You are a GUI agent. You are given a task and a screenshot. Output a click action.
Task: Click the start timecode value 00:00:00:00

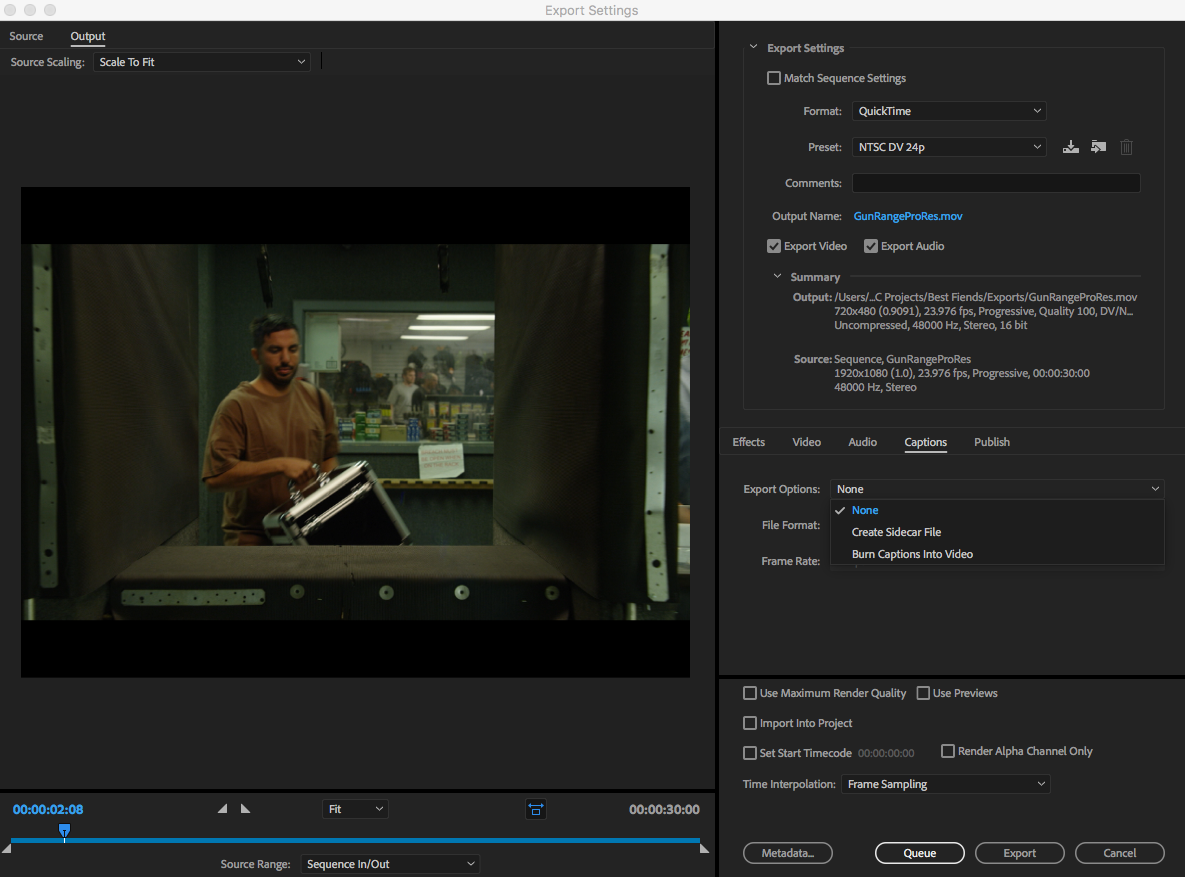point(886,753)
